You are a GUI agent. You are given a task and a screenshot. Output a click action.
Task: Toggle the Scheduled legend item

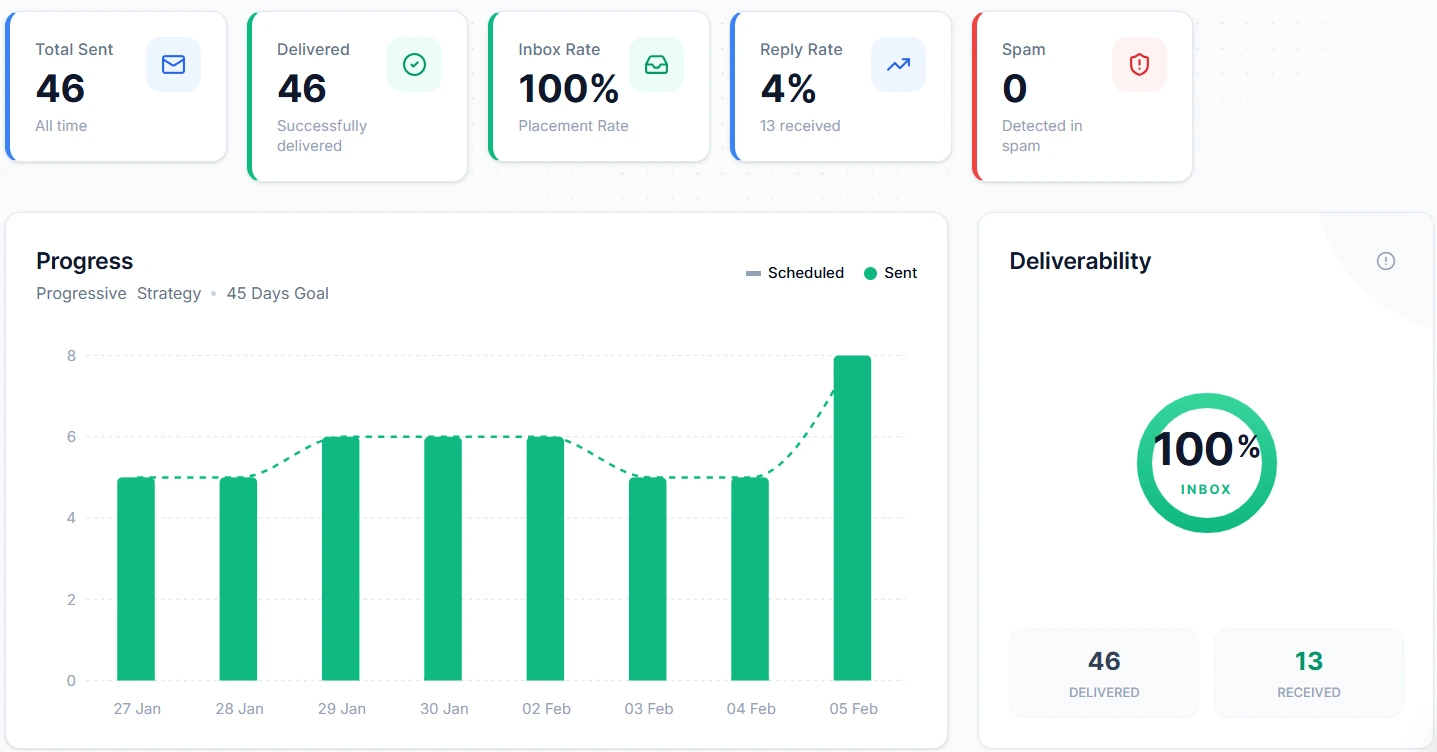pos(795,273)
